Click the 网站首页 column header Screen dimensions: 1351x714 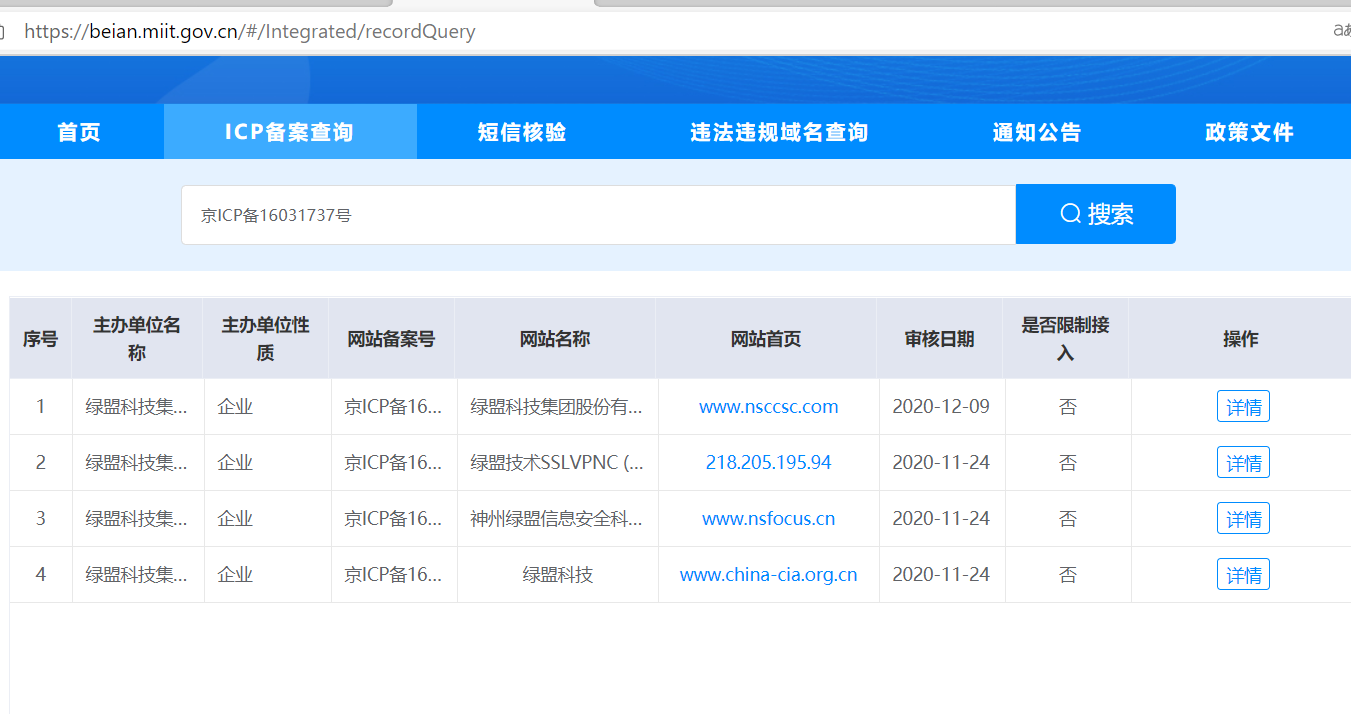766,339
